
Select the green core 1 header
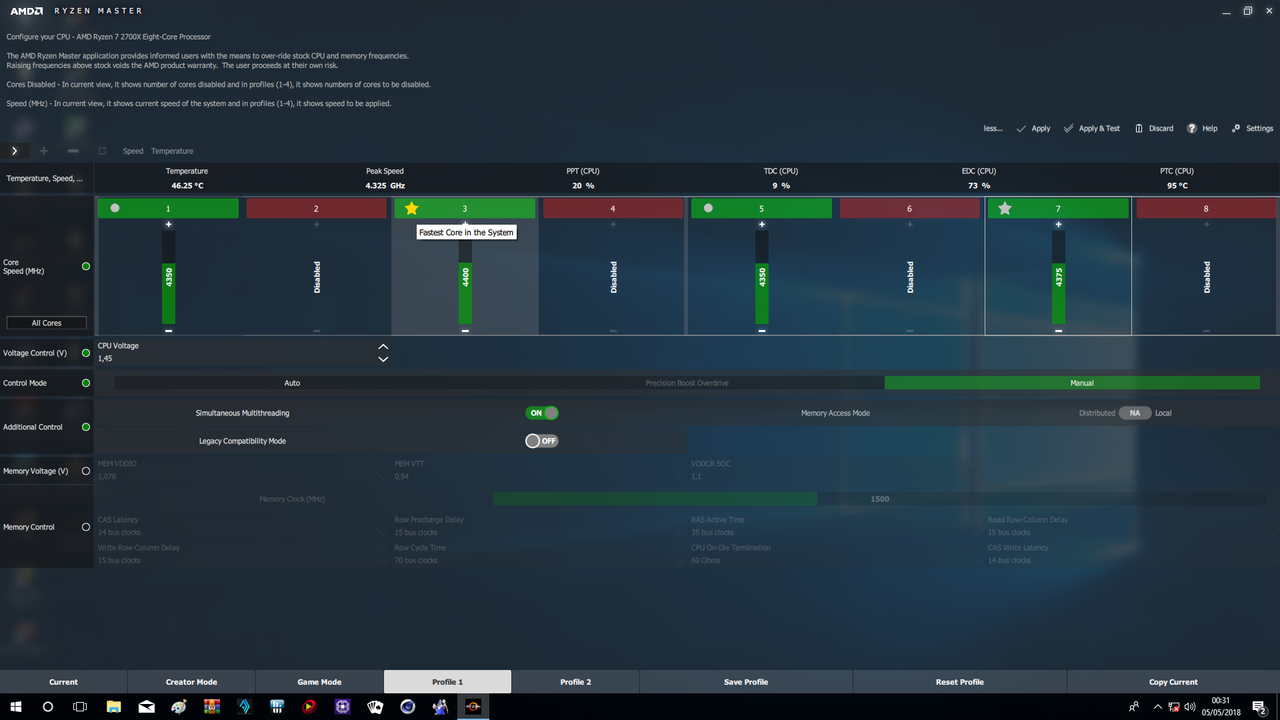168,208
